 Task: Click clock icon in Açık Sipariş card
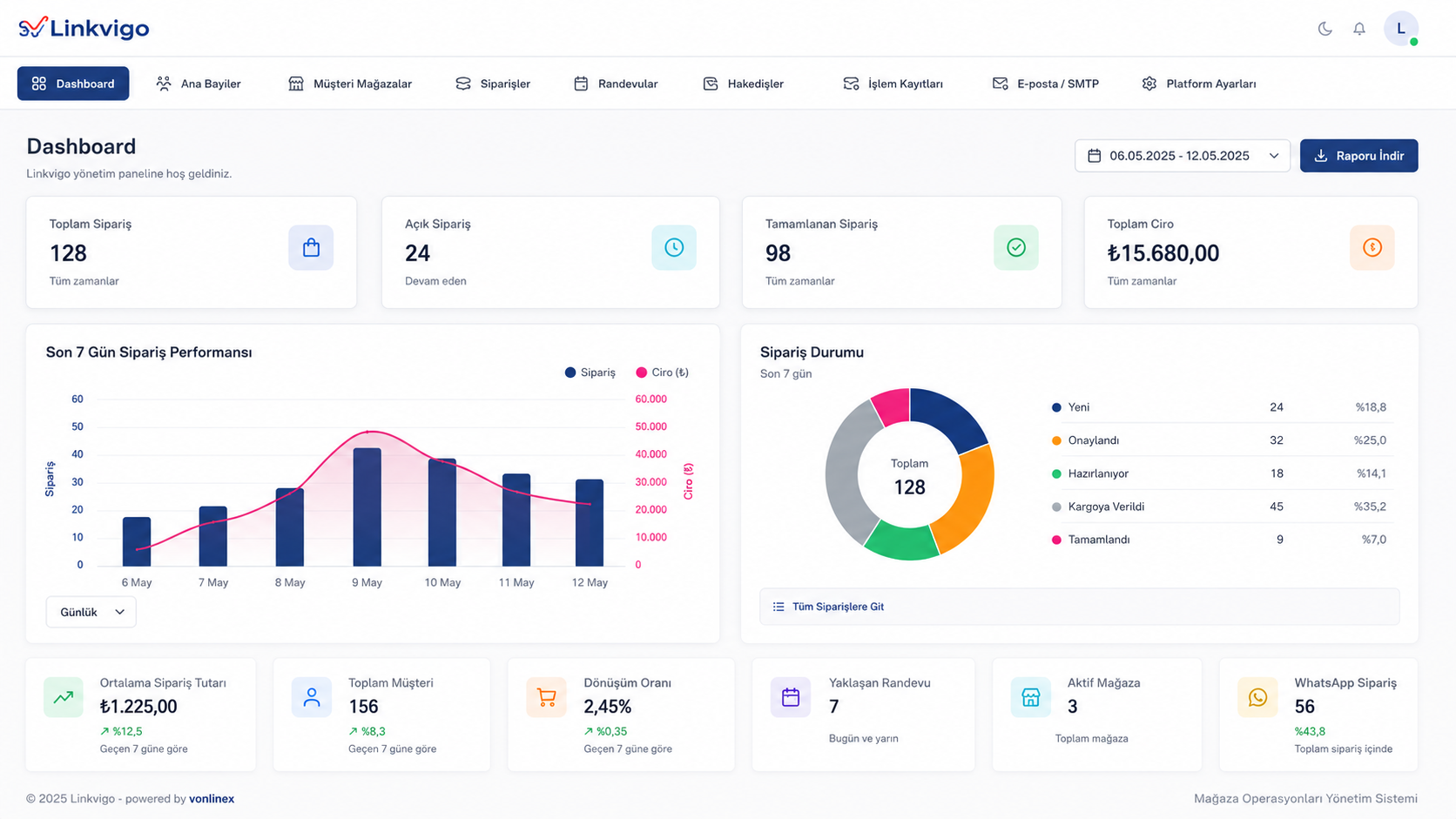[x=674, y=248]
